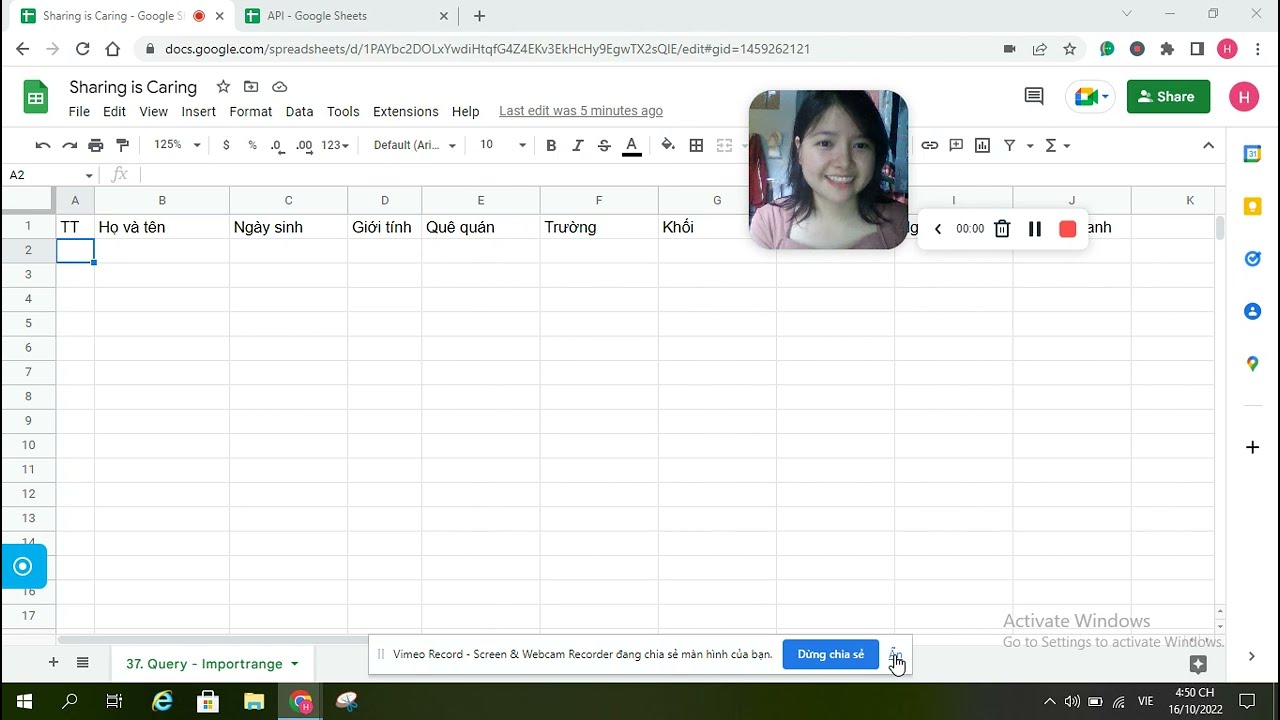Open the 37. Query - Importrange tab menu
The height and width of the screenshot is (720, 1280).
294,664
